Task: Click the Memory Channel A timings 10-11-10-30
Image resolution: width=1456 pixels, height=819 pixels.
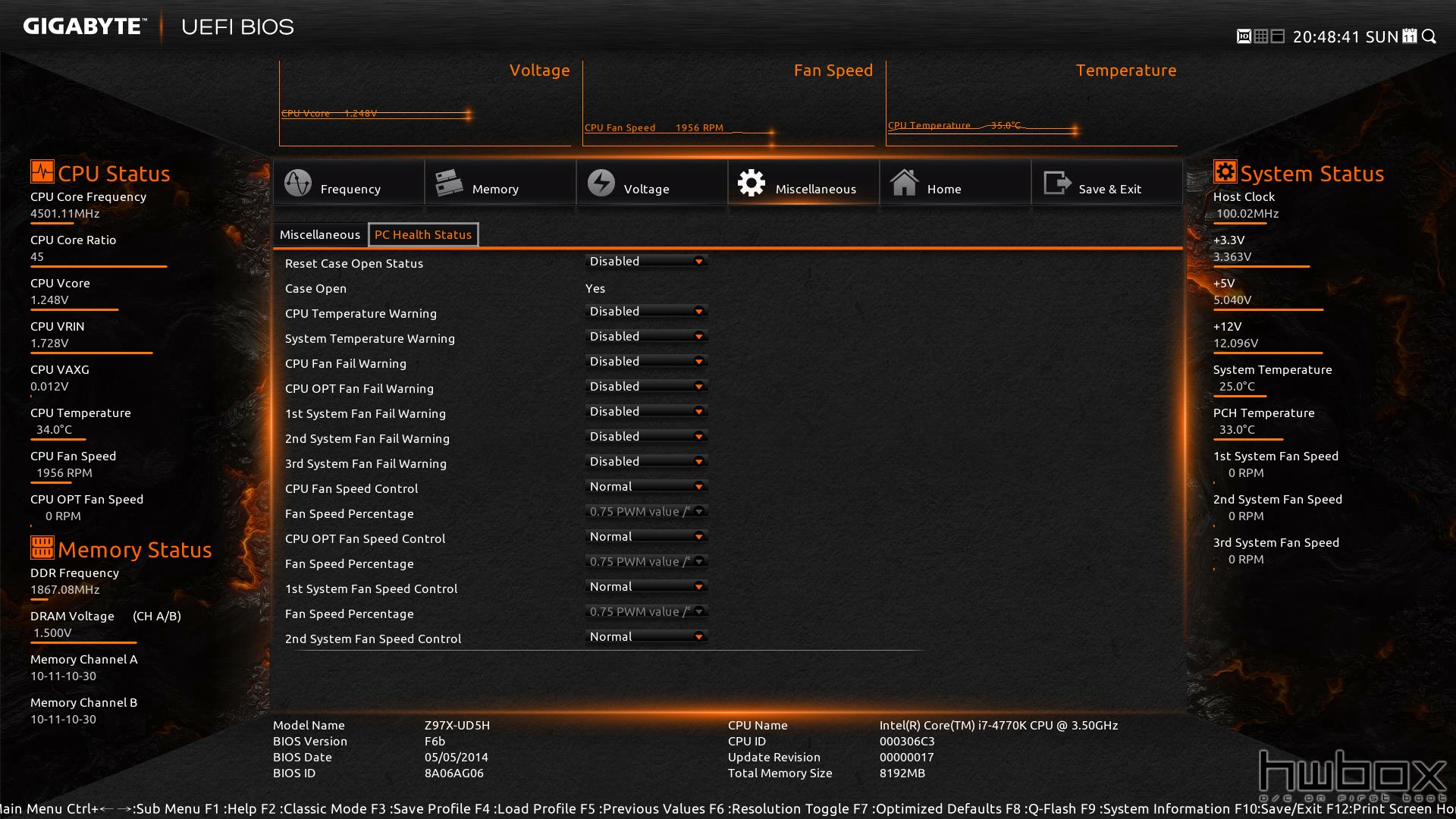Action: click(64, 676)
